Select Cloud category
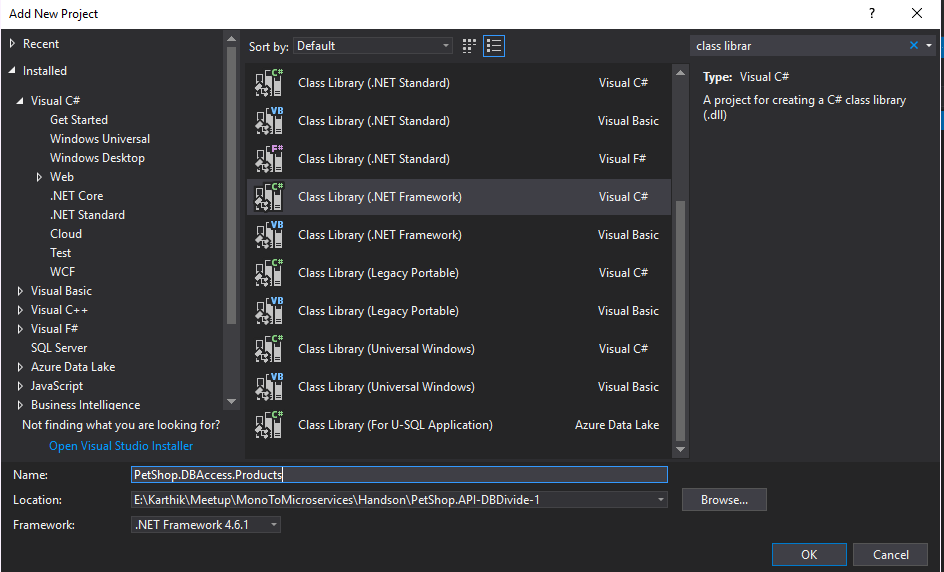The width and height of the screenshot is (944, 572). click(66, 234)
